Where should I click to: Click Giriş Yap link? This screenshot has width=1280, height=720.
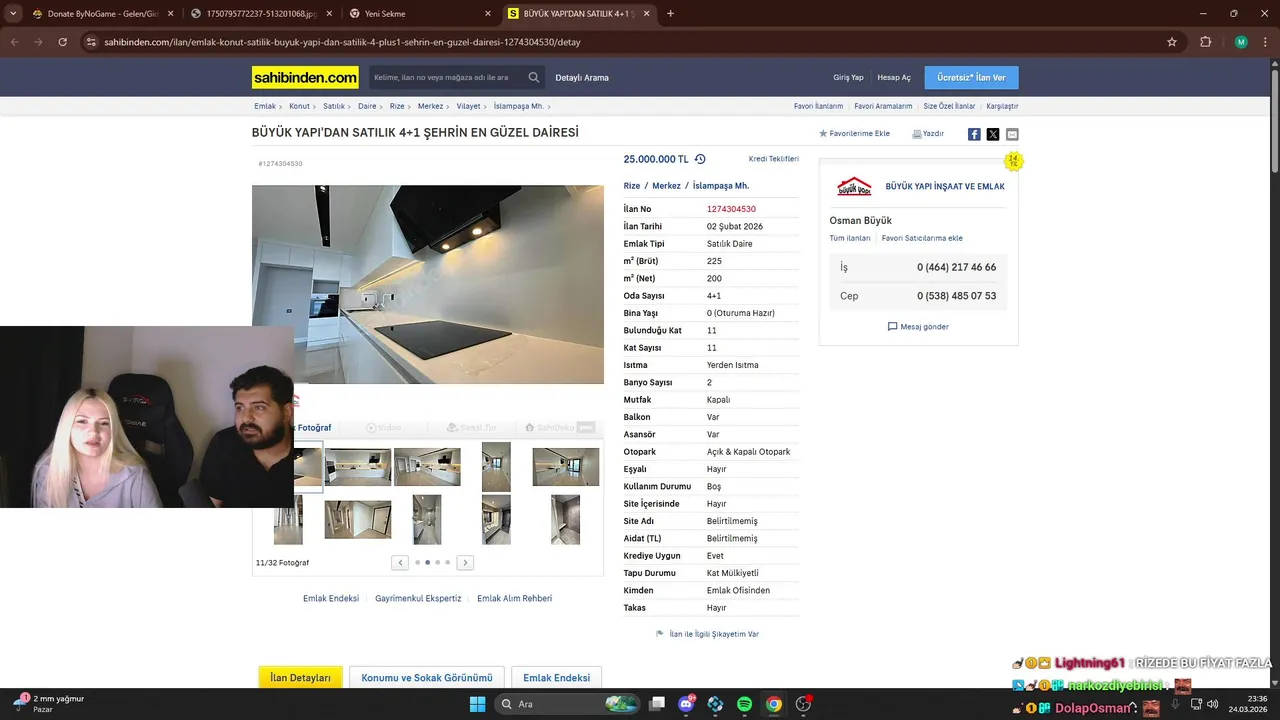coord(848,78)
